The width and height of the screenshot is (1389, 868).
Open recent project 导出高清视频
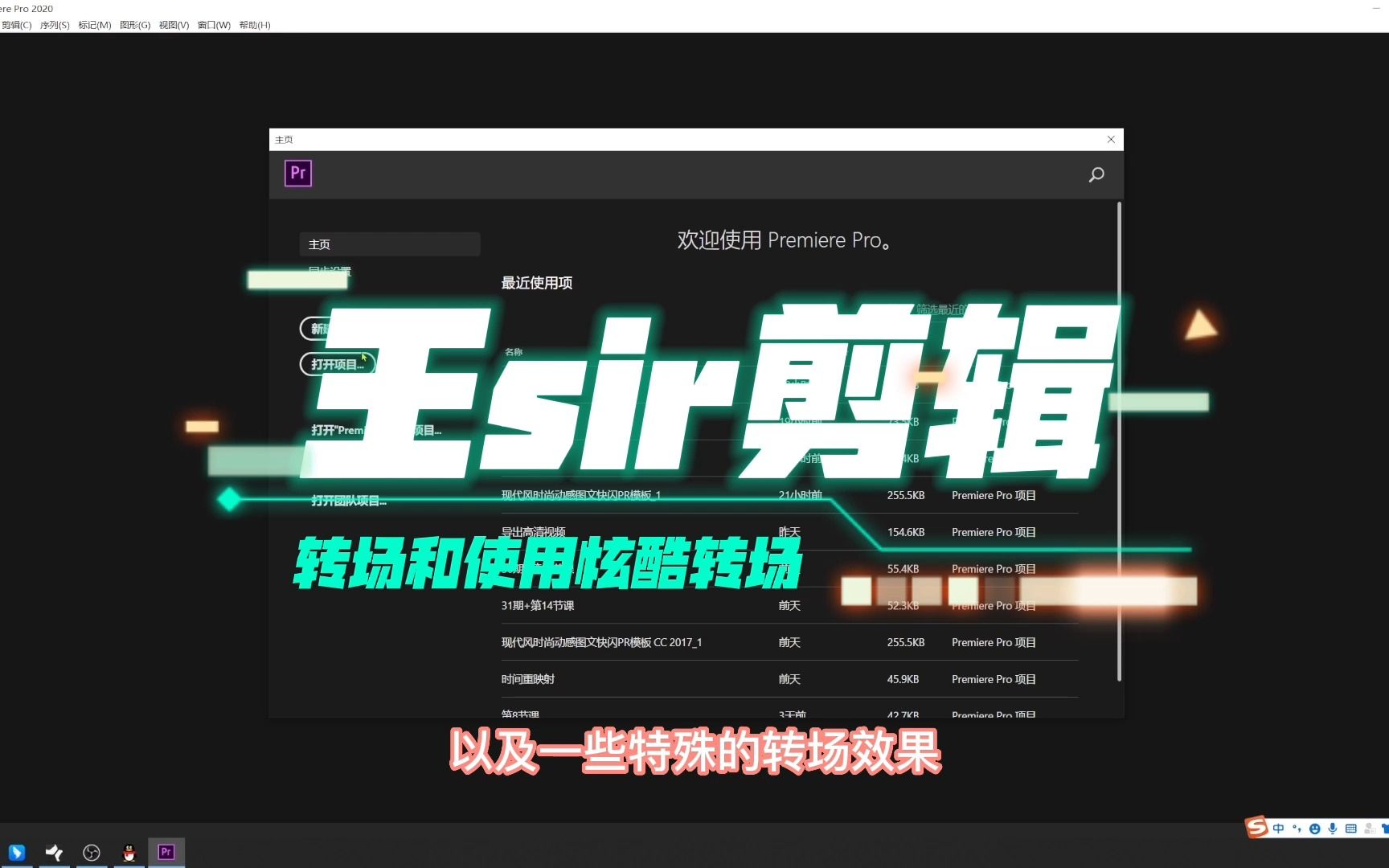[534, 532]
